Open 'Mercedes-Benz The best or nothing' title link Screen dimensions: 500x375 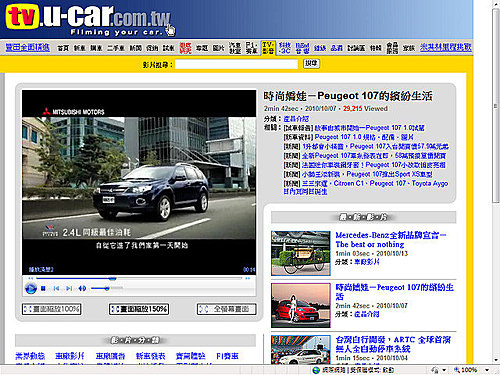(x=391, y=240)
